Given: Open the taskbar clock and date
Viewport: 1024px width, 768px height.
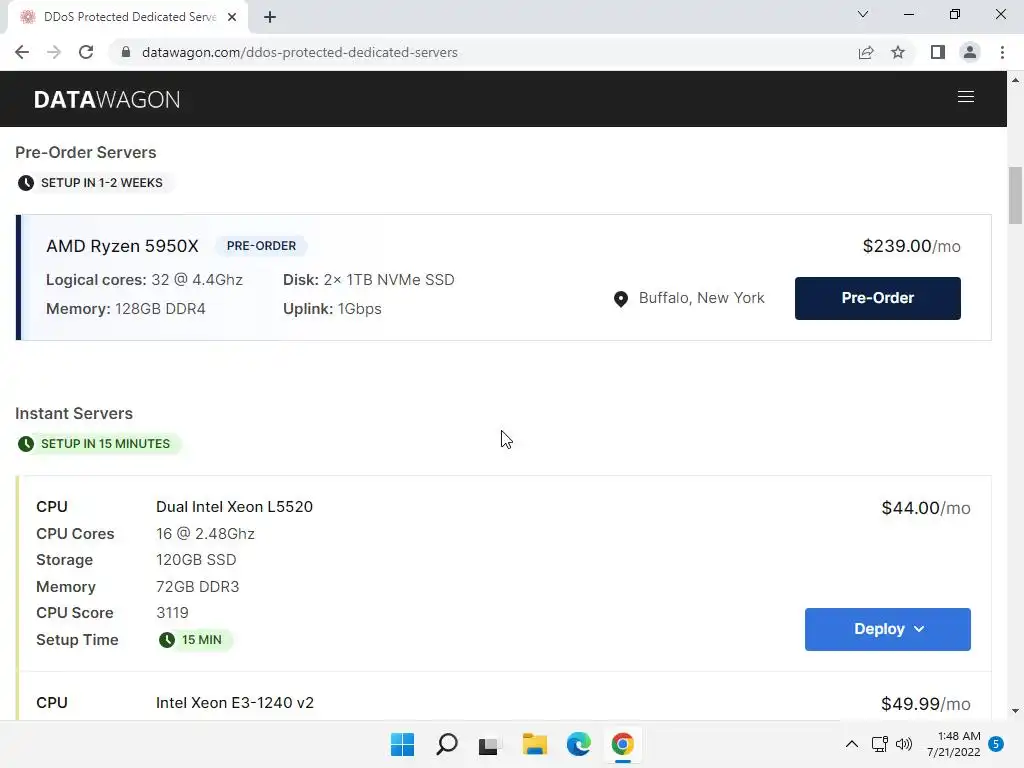Looking at the screenshot, I should (x=953, y=744).
